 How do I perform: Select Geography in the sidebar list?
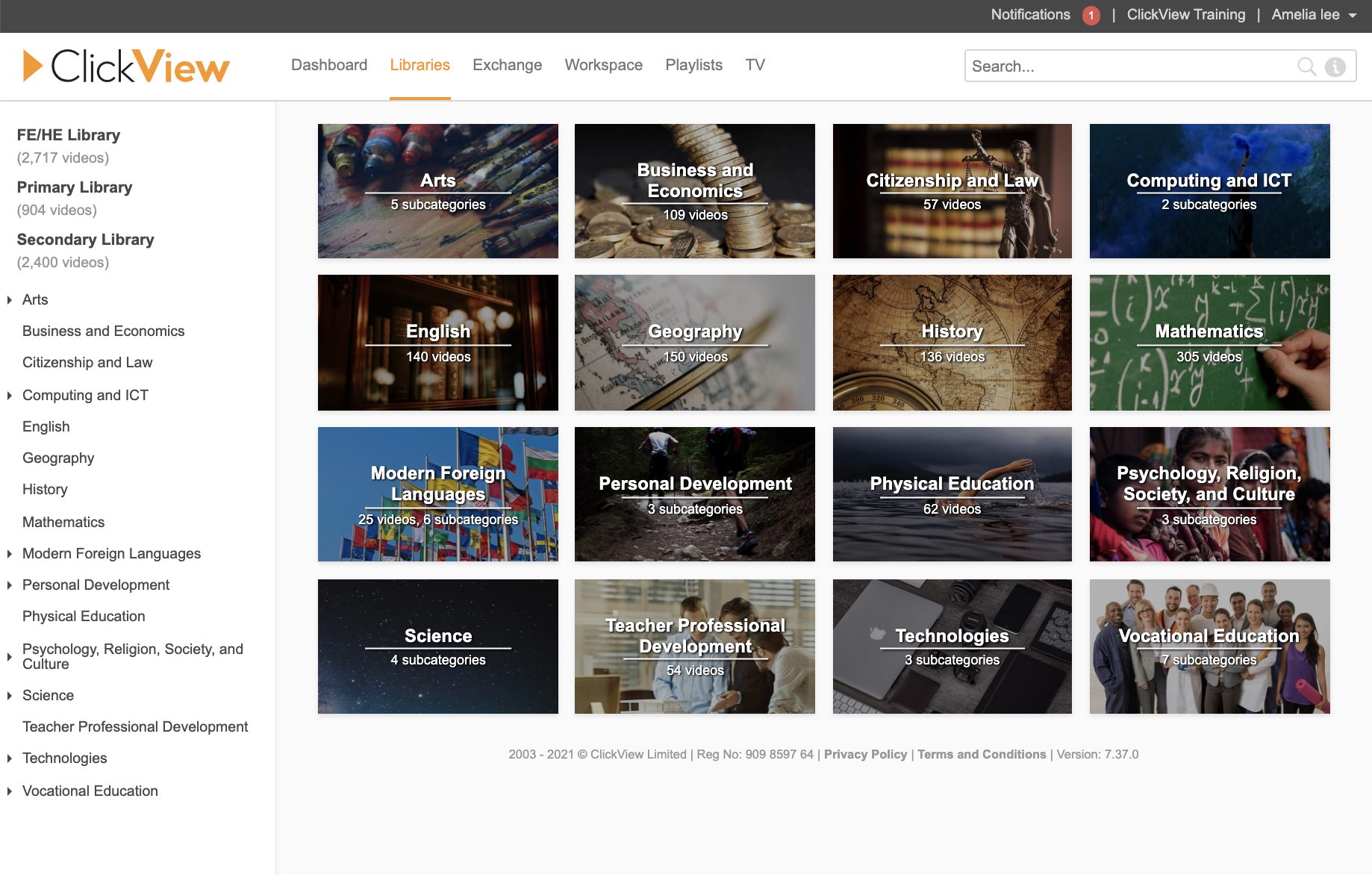(58, 458)
